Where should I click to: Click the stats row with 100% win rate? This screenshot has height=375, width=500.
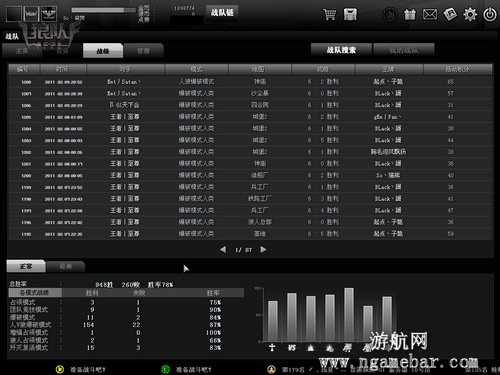click(115, 332)
